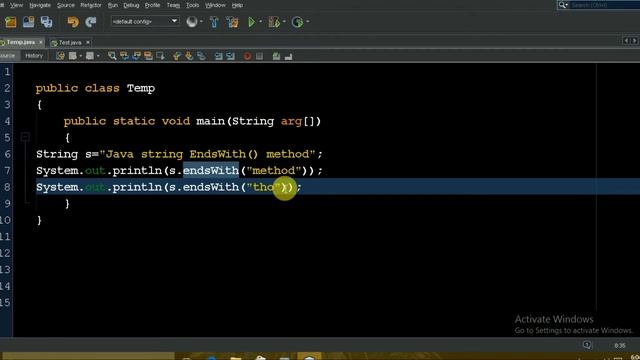Open the default config combo box
Image resolution: width=640 pixels, height=360 pixels.
145,21
